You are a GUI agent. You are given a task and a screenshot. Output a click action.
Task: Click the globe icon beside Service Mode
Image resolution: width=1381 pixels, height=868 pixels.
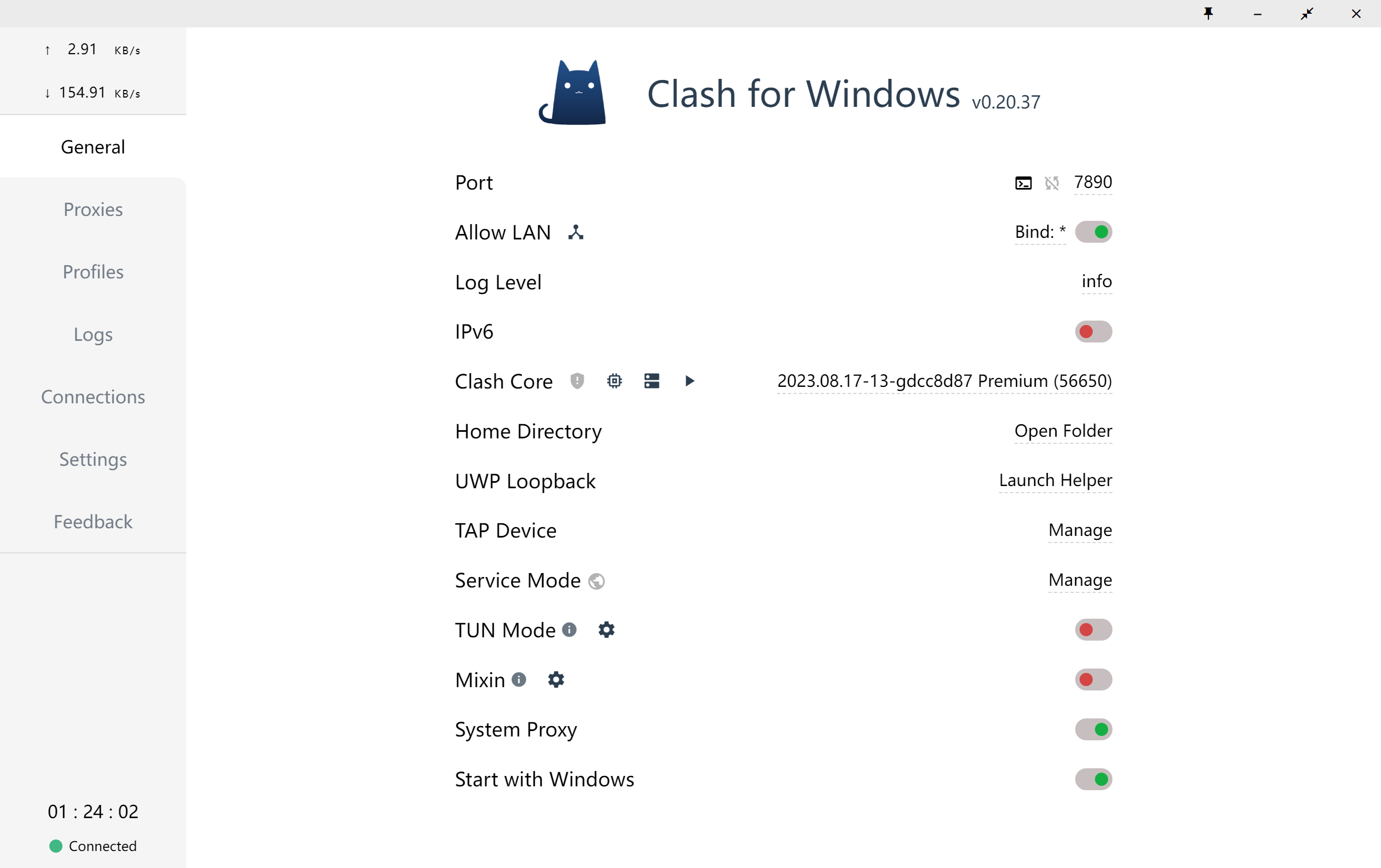point(596,581)
